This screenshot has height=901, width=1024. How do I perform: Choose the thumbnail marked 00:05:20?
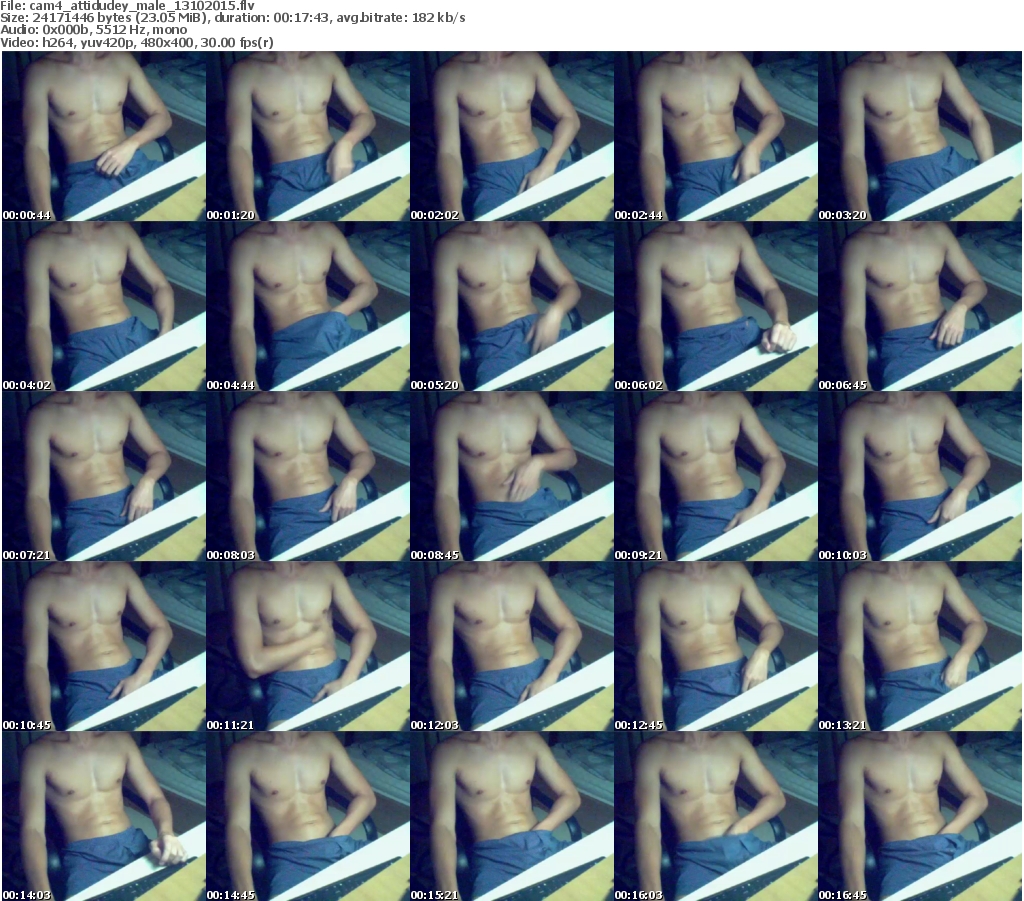512,307
